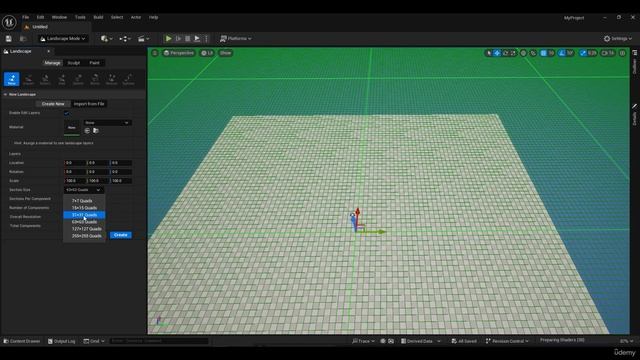
Task: Toggle grid snapping in viewport
Action: click(x=543, y=53)
